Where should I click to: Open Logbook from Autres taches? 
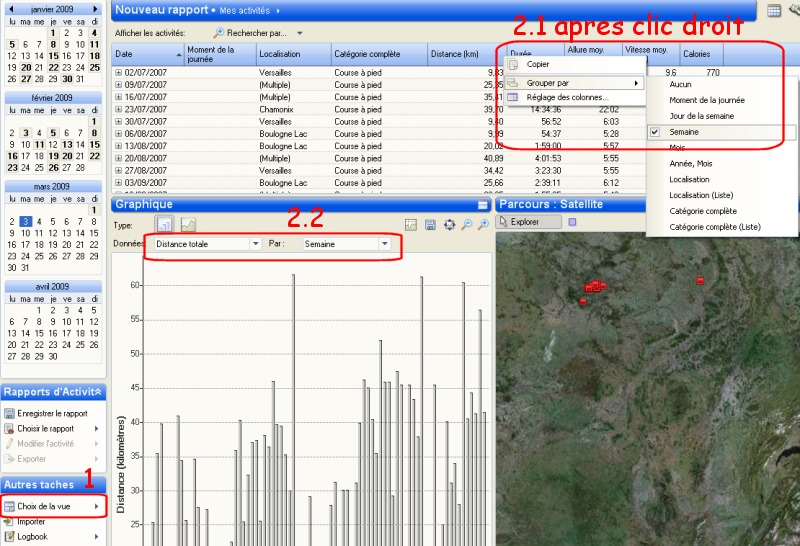(x=32, y=536)
